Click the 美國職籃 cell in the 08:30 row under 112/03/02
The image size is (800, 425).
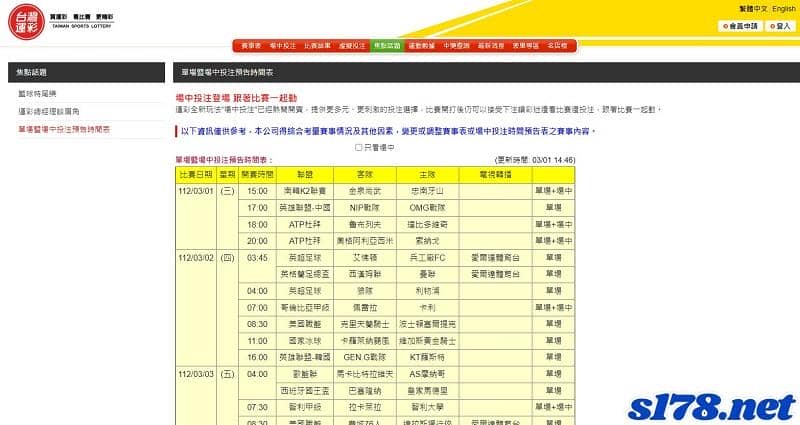pos(305,324)
